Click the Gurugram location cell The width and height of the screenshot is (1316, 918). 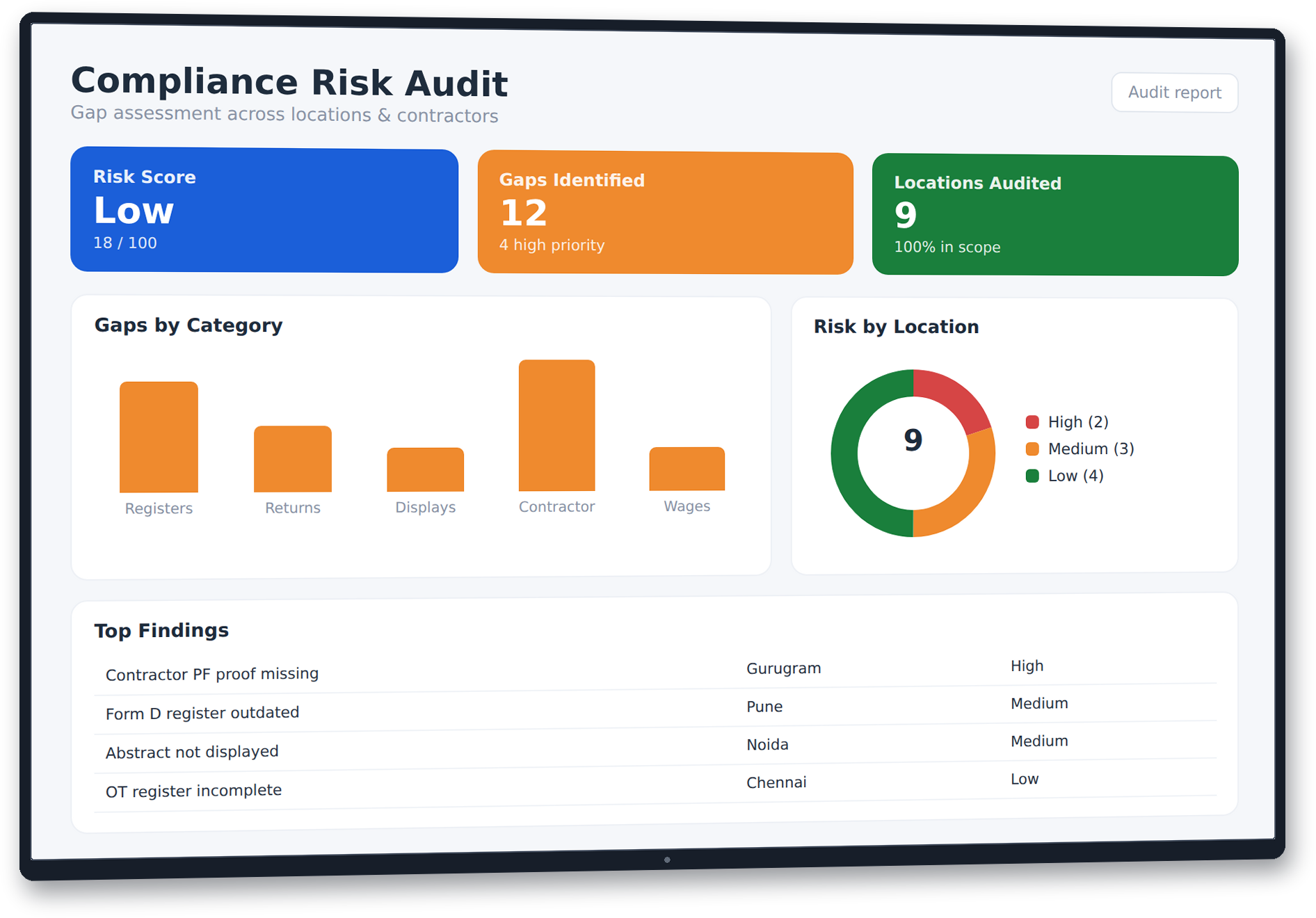783,668
